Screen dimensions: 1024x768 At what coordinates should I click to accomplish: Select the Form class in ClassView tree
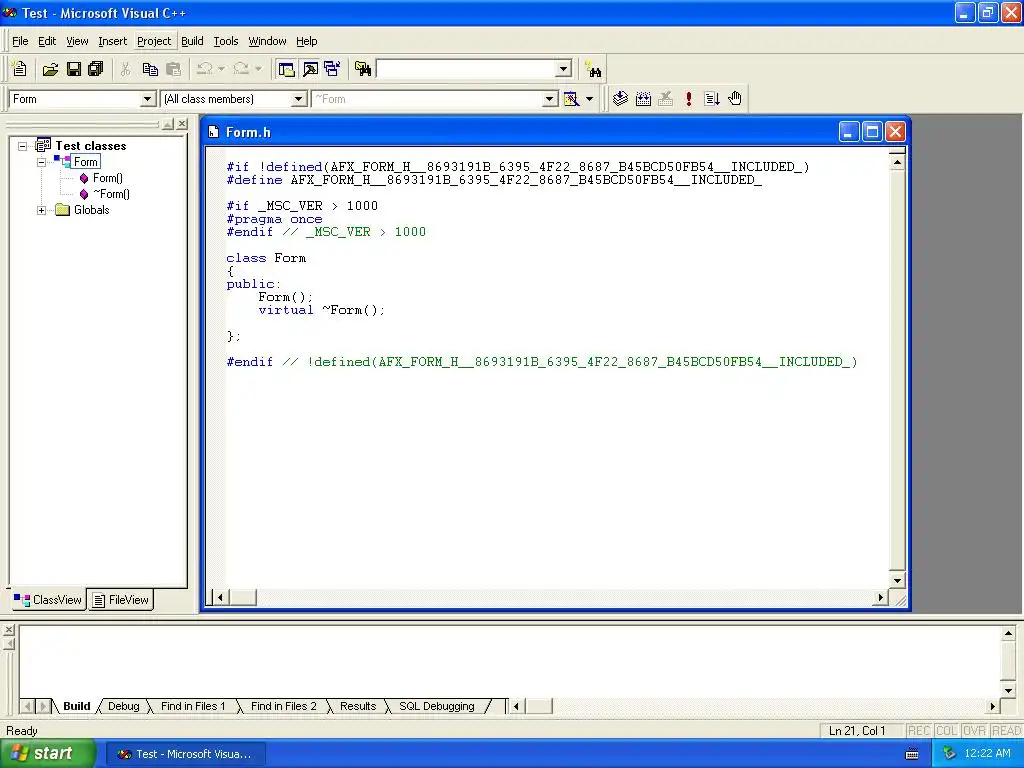pos(86,162)
